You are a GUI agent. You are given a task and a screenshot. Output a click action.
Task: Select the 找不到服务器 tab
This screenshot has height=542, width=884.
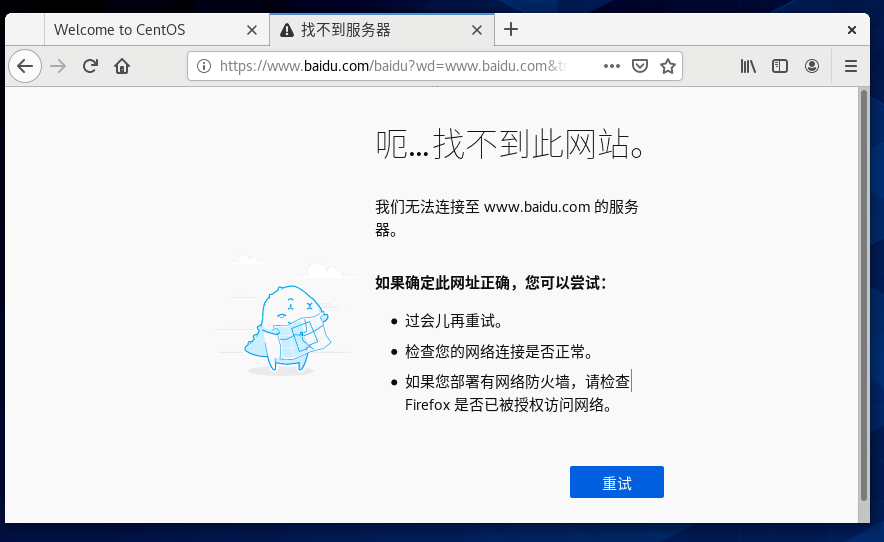[382, 30]
